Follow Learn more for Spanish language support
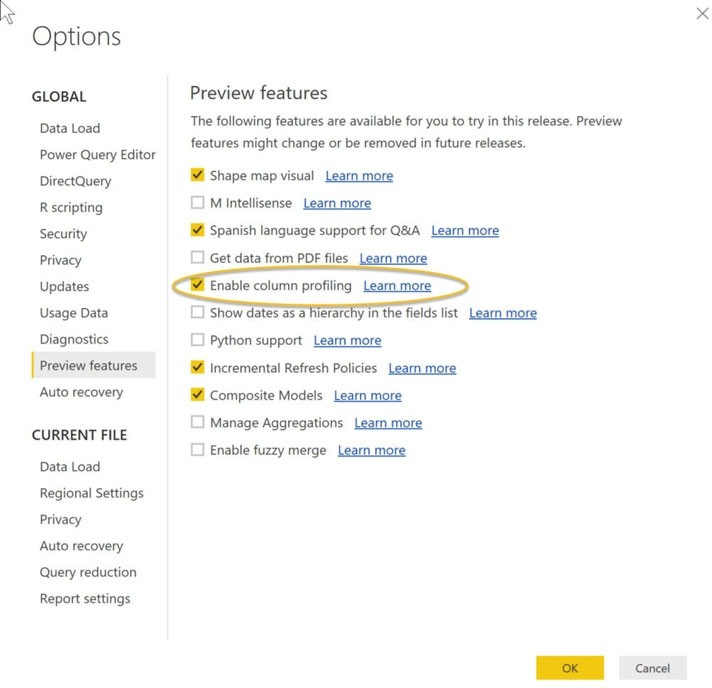 pyautogui.click(x=464, y=231)
